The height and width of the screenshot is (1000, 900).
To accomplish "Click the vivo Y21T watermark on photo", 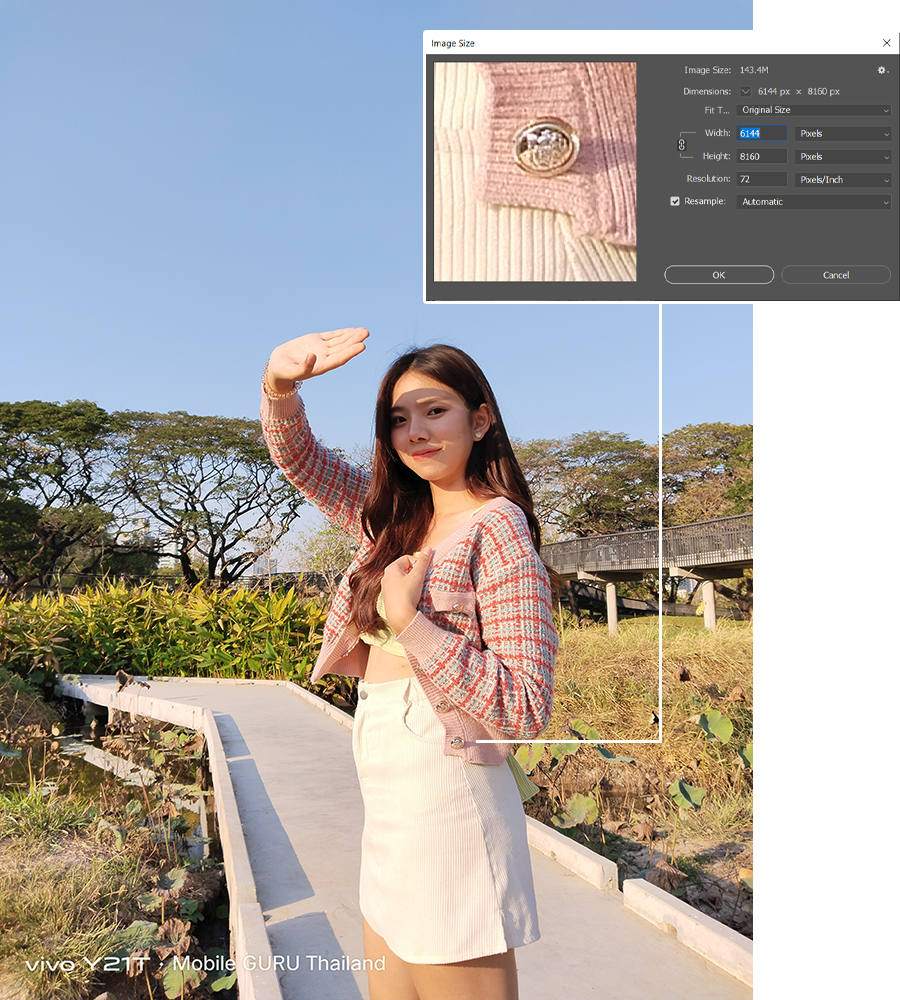I will pyautogui.click(x=88, y=964).
